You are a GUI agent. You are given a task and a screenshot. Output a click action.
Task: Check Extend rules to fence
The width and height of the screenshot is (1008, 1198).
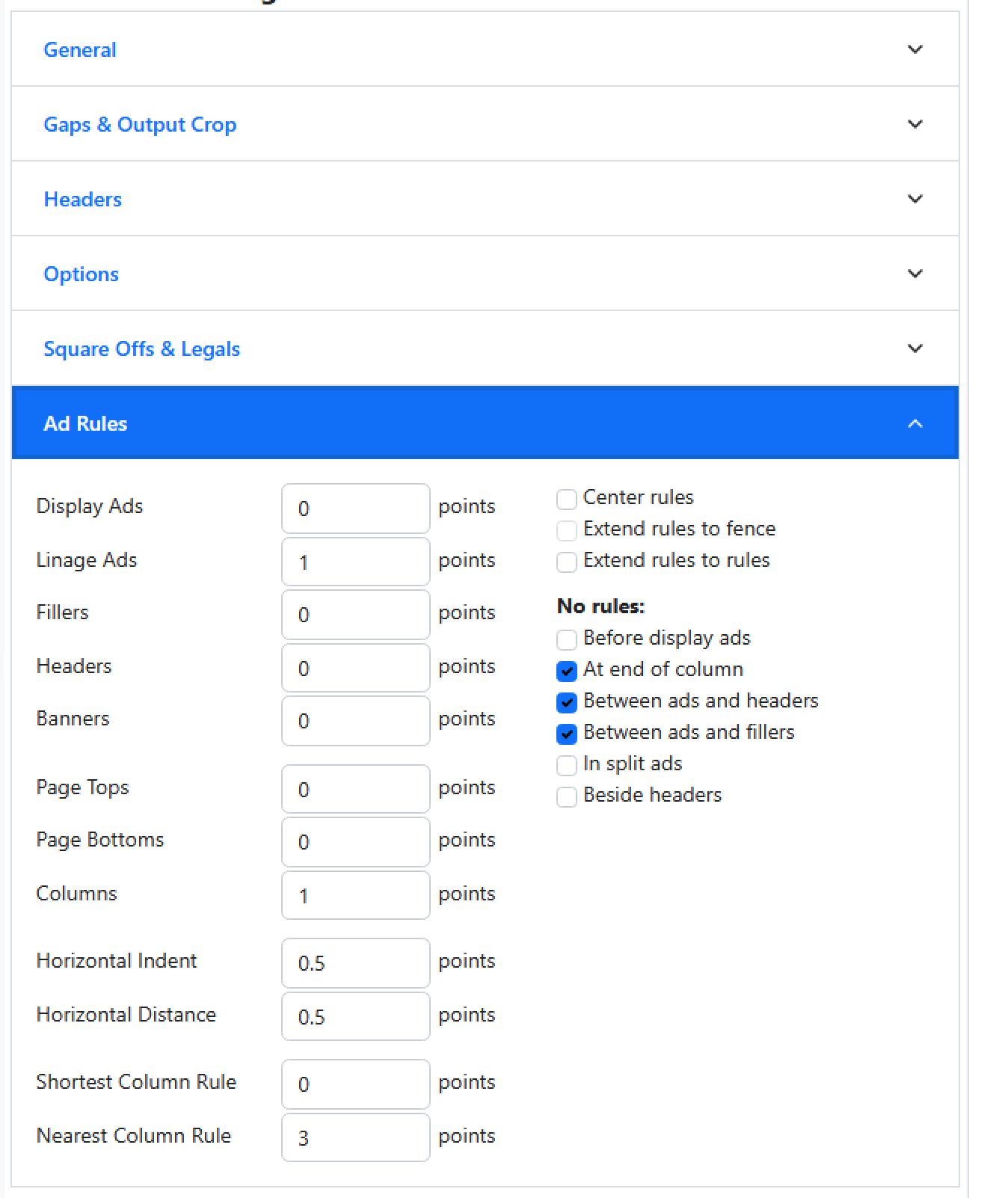[x=567, y=530]
